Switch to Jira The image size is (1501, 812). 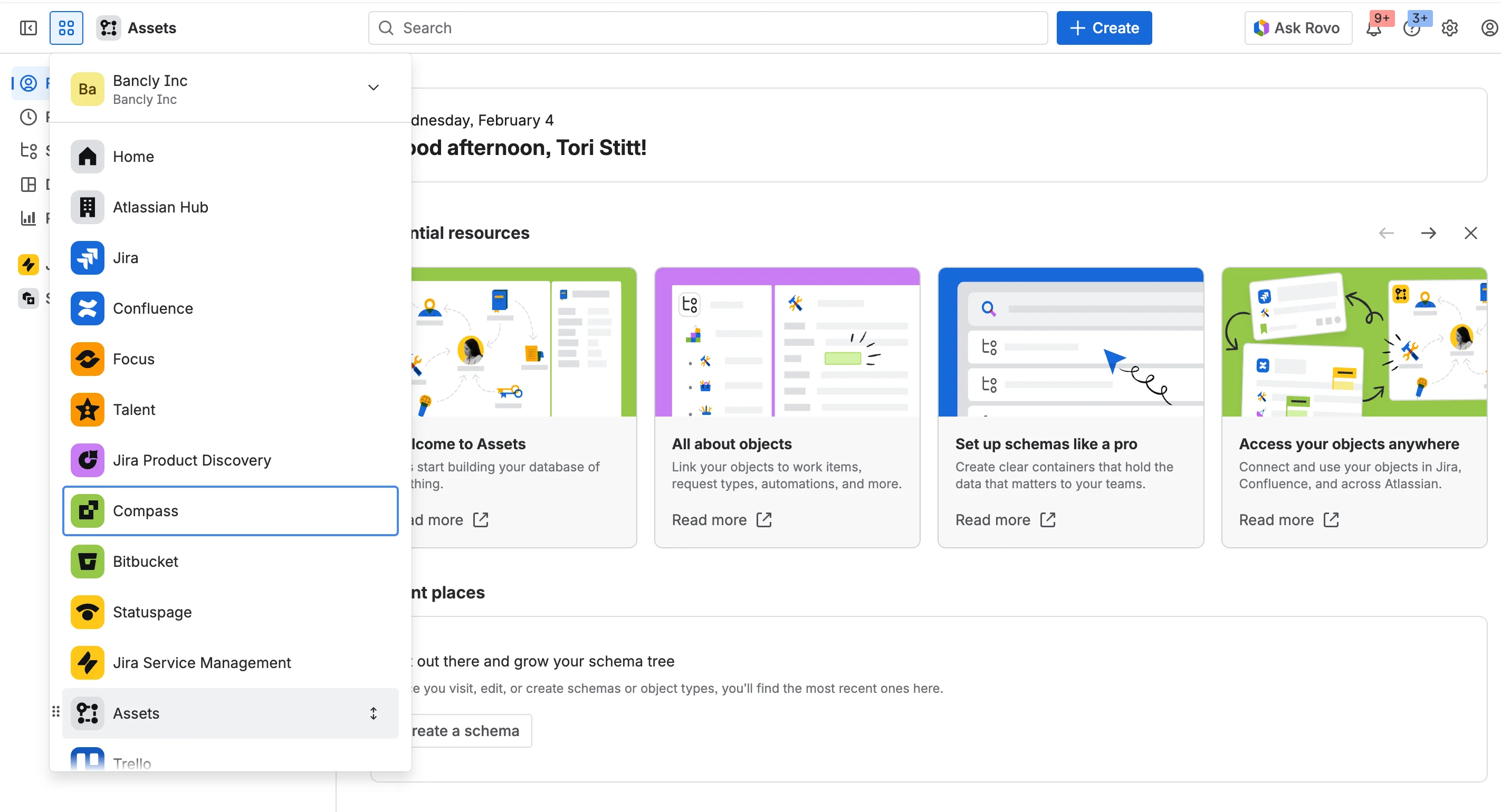[x=231, y=257]
